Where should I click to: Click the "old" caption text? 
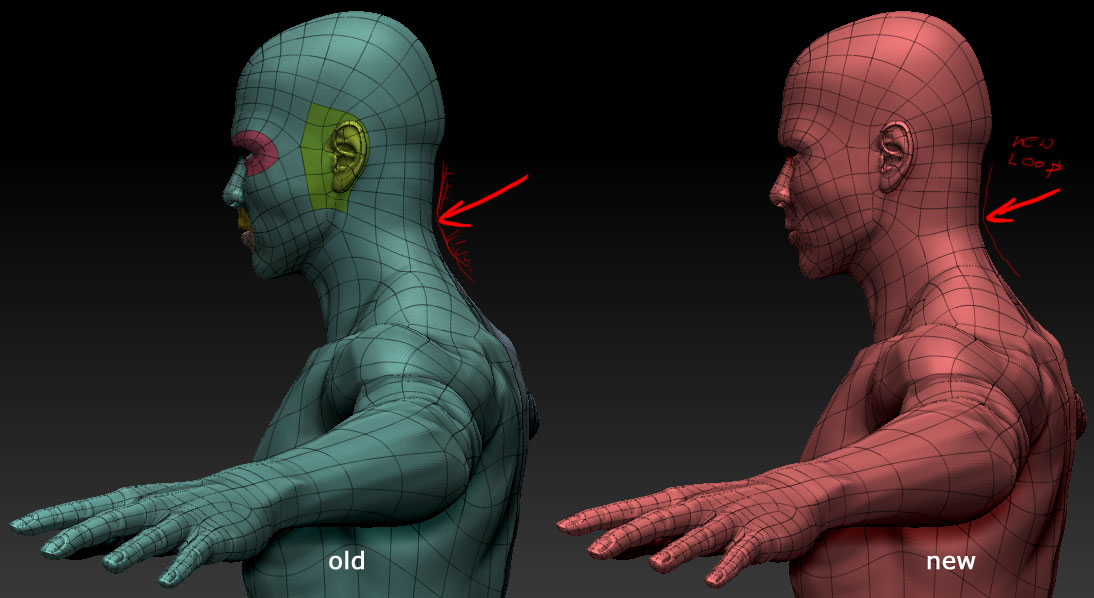pyautogui.click(x=347, y=560)
